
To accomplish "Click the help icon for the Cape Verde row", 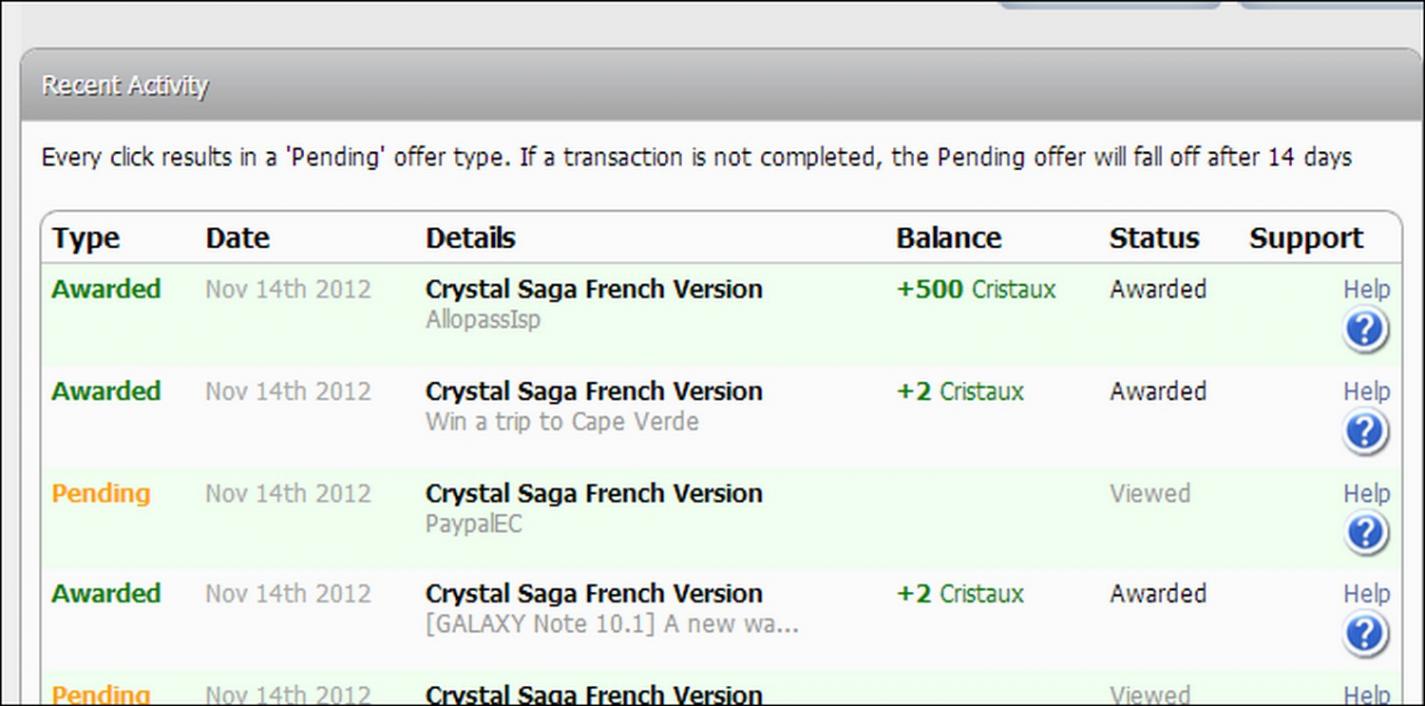I will 1365,432.
